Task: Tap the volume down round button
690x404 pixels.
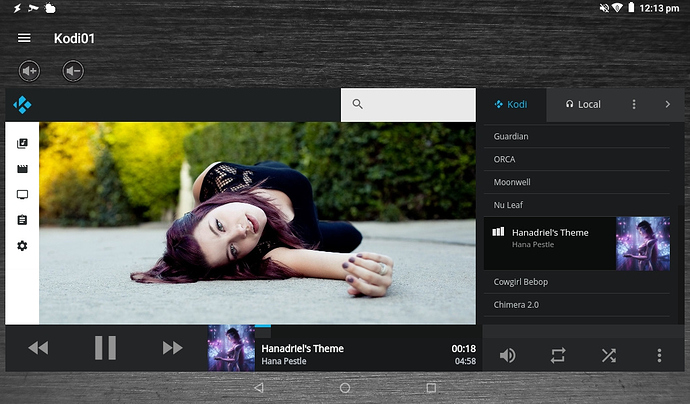Action: click(73, 71)
